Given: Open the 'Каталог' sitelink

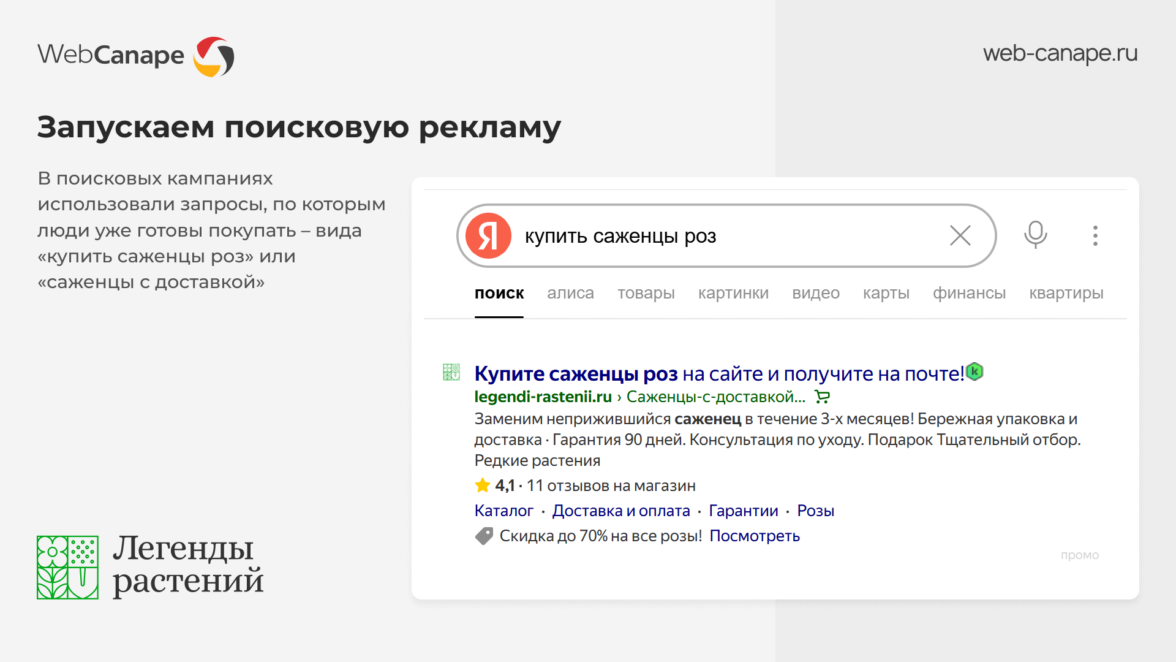Looking at the screenshot, I should click(x=504, y=511).
